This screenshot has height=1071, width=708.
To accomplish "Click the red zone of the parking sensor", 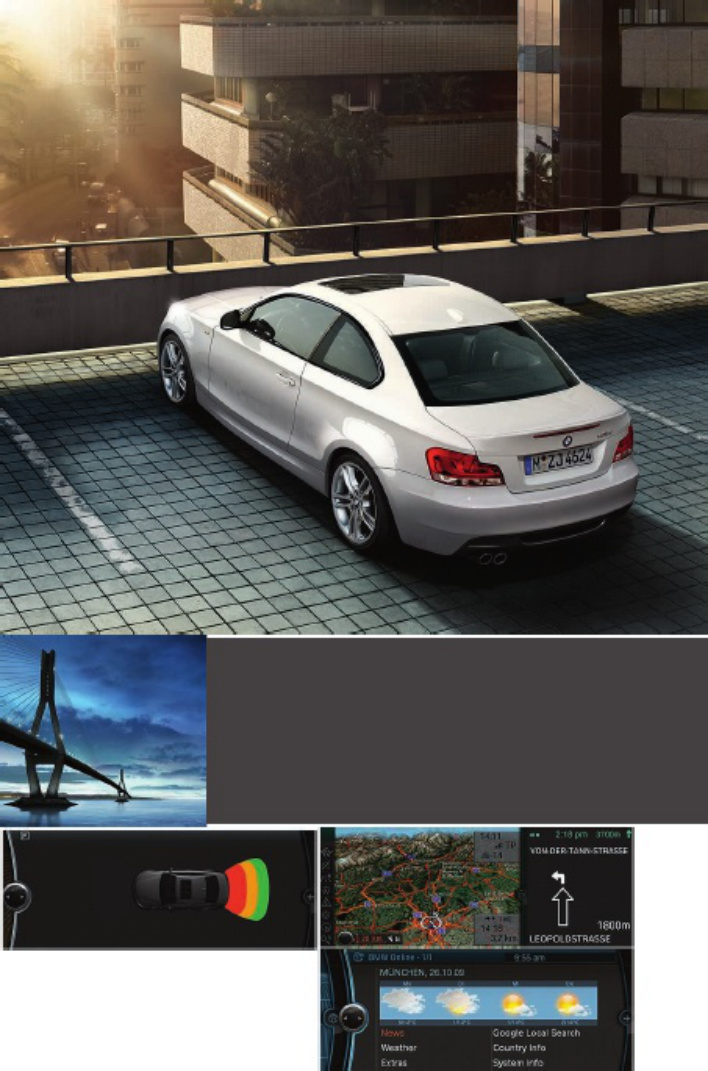I will click(236, 889).
